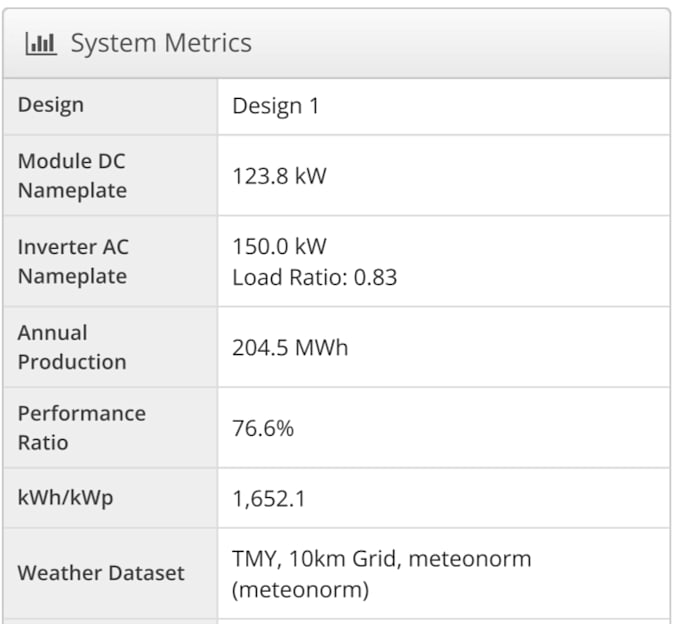
Task: Select the 204.5 MWh value
Action: [x=290, y=348]
